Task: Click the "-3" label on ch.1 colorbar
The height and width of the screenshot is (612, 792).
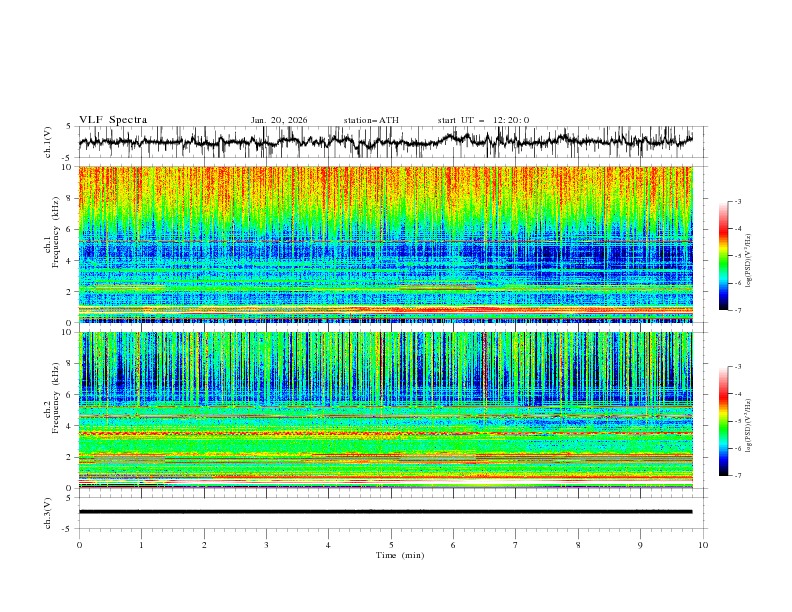Action: [738, 201]
